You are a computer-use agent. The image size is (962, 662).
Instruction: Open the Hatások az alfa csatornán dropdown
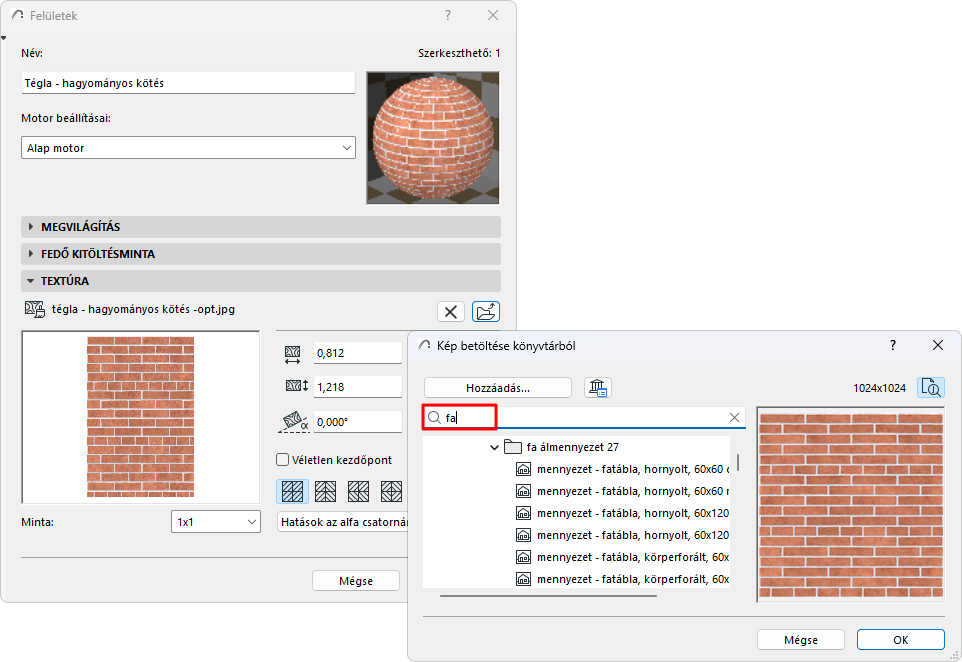(344, 522)
